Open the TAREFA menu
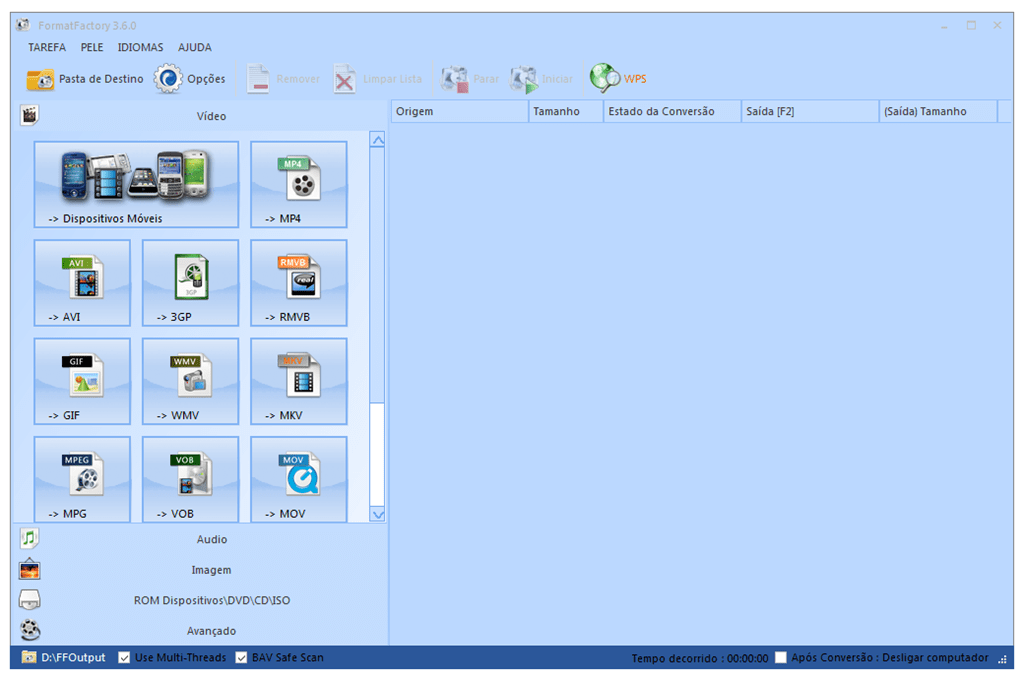Image resolution: width=1024 pixels, height=680 pixels. tap(46, 47)
